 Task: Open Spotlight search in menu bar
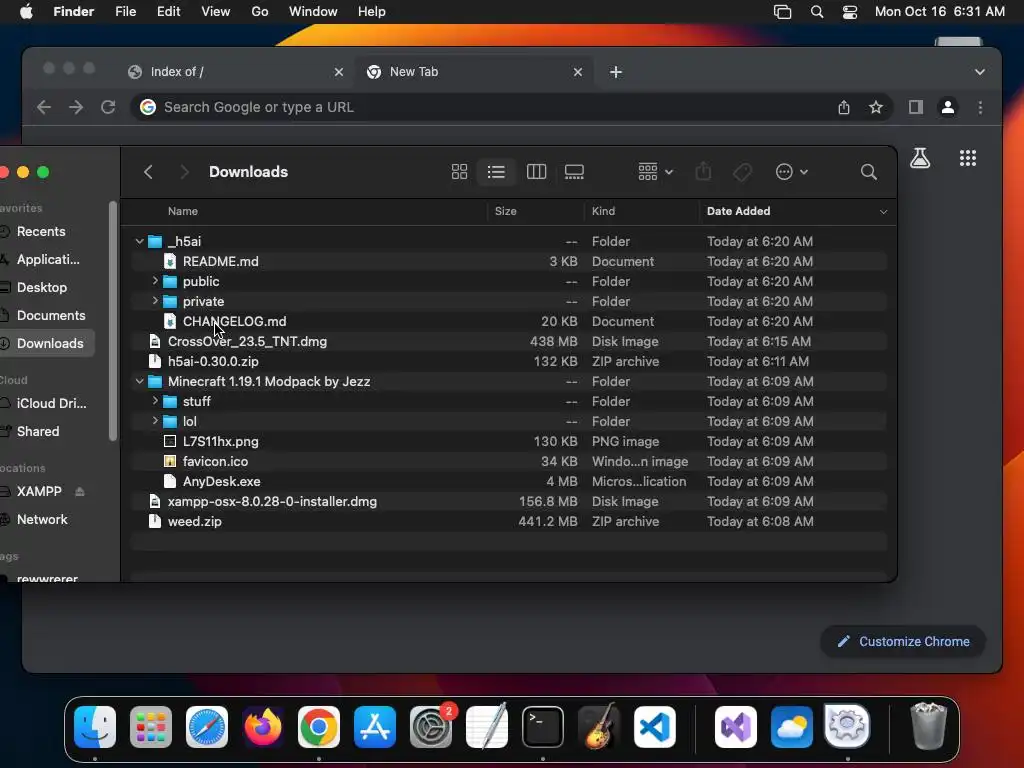(x=816, y=12)
